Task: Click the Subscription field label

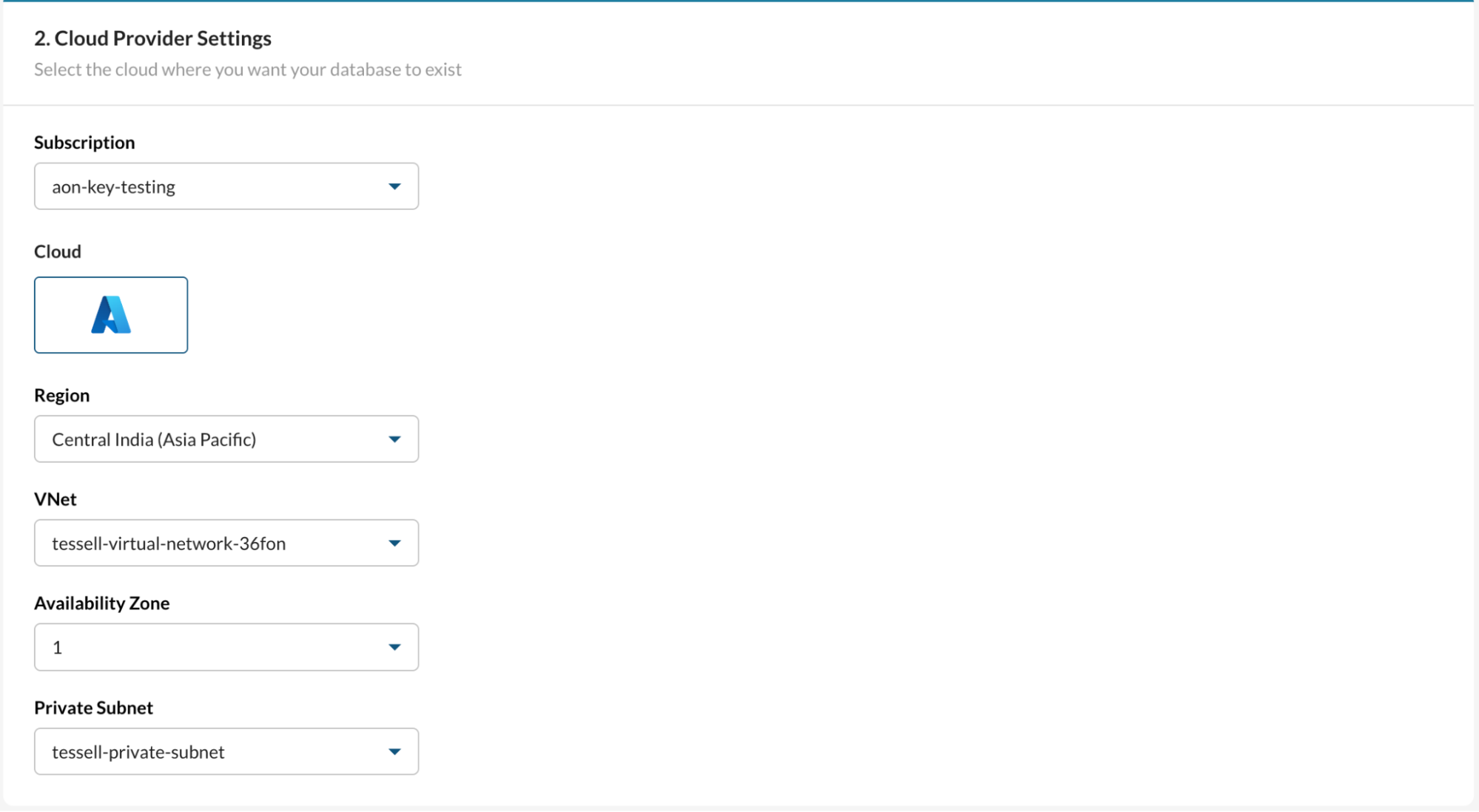Action: pos(84,143)
